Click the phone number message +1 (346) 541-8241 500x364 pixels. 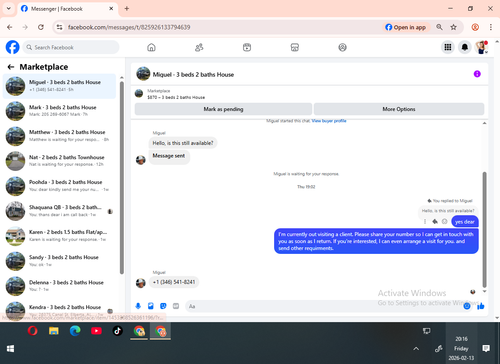pos(174,282)
